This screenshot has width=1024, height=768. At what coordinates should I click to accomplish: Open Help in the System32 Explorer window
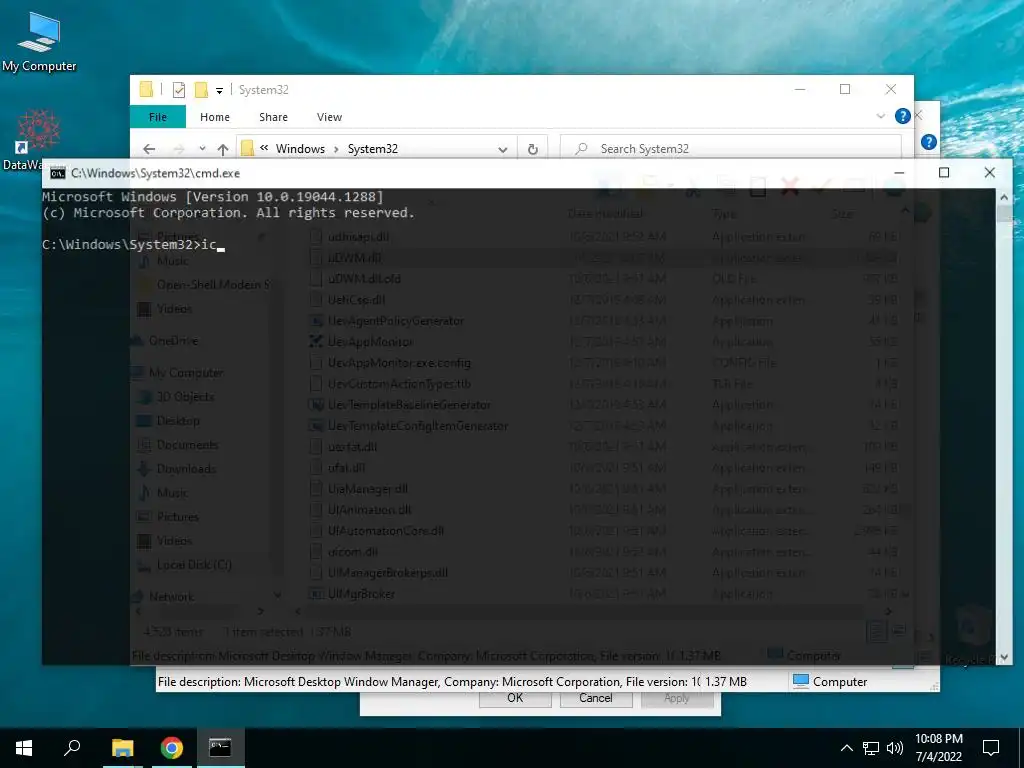click(903, 116)
